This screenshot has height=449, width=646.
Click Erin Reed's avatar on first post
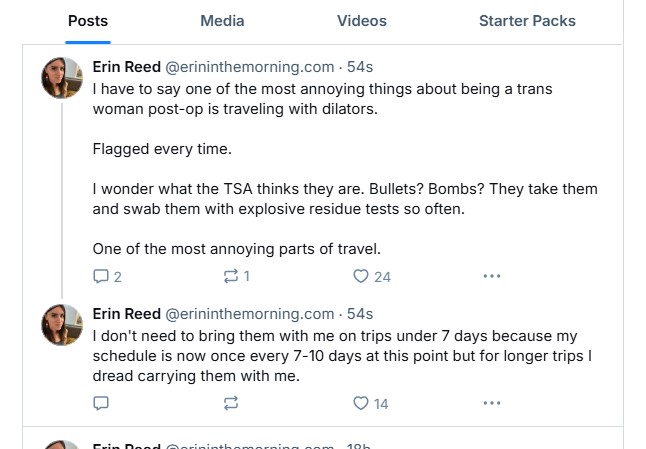[62, 78]
